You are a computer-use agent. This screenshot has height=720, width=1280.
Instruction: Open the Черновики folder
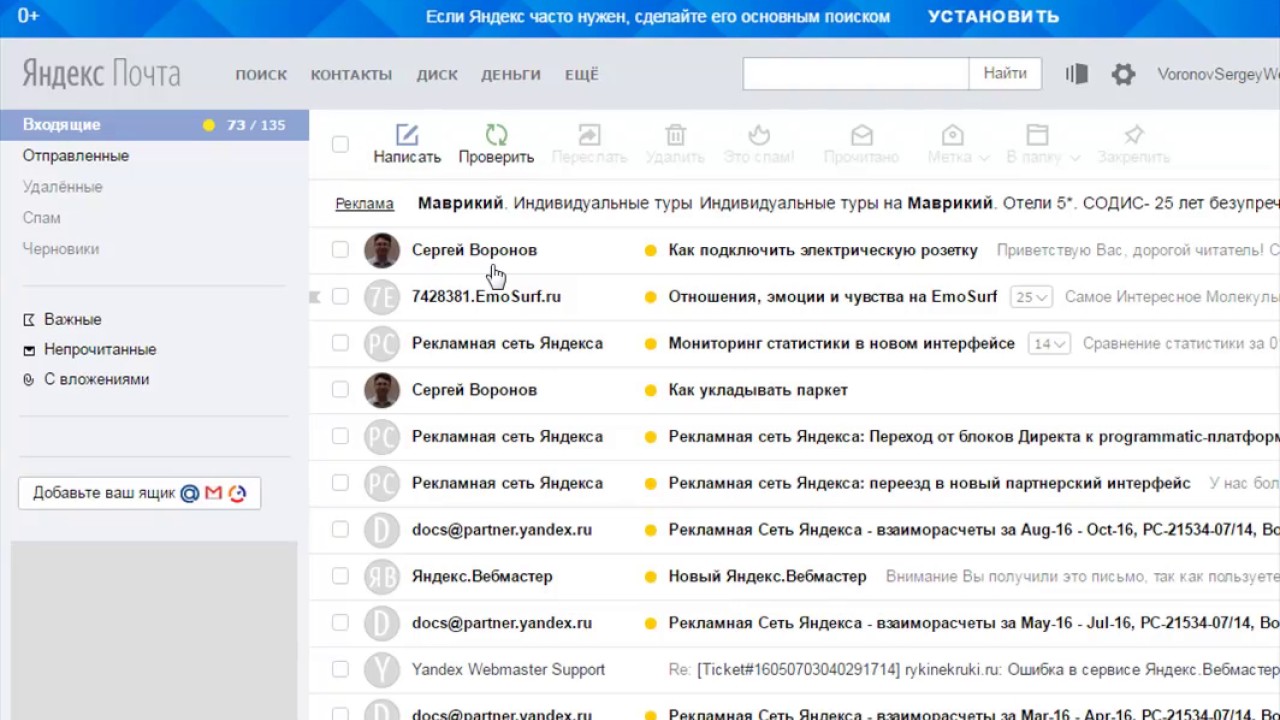point(60,249)
